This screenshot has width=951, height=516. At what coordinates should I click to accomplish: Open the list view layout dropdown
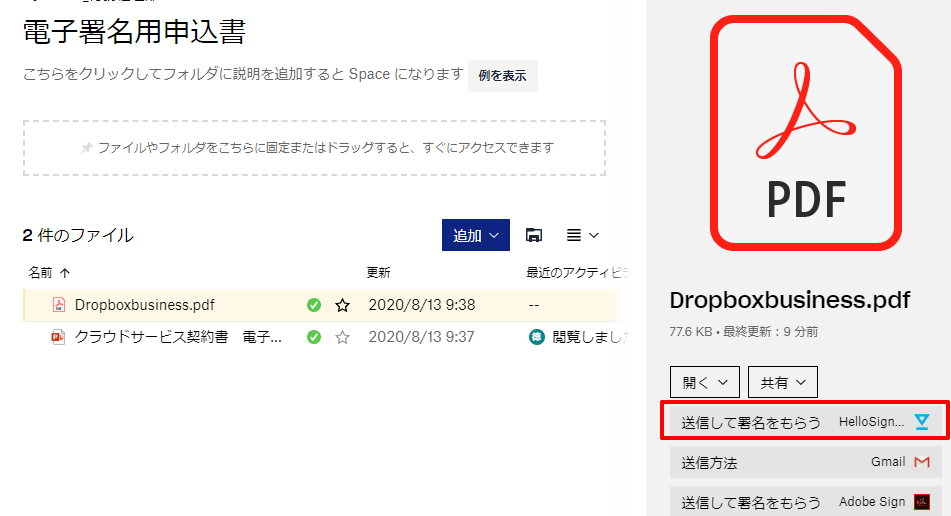pyautogui.click(x=582, y=235)
